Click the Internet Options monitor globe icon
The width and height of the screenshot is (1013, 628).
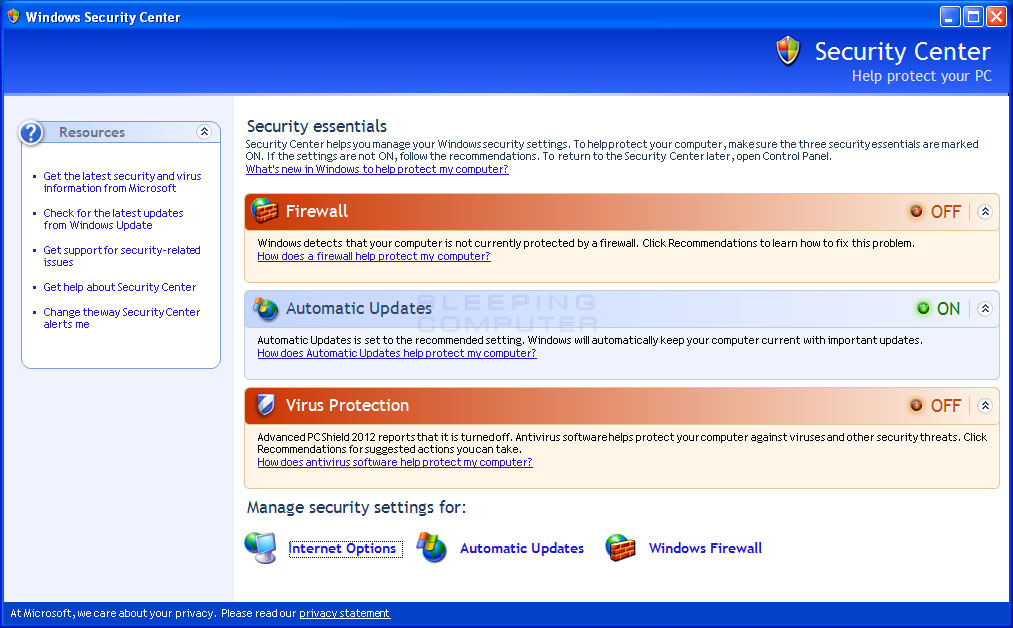pos(261,547)
